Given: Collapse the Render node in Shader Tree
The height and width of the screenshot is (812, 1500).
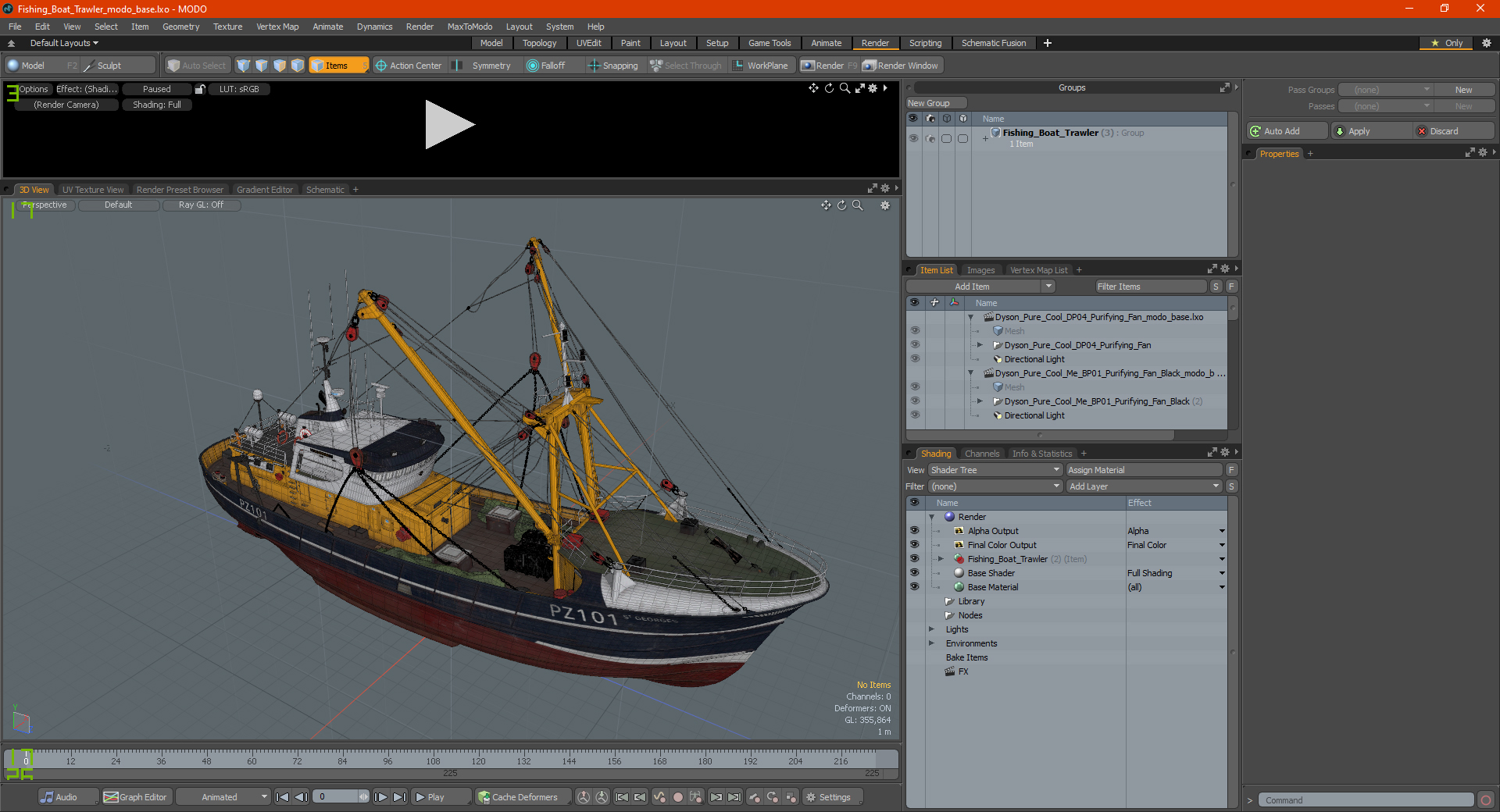Looking at the screenshot, I should click(x=931, y=517).
